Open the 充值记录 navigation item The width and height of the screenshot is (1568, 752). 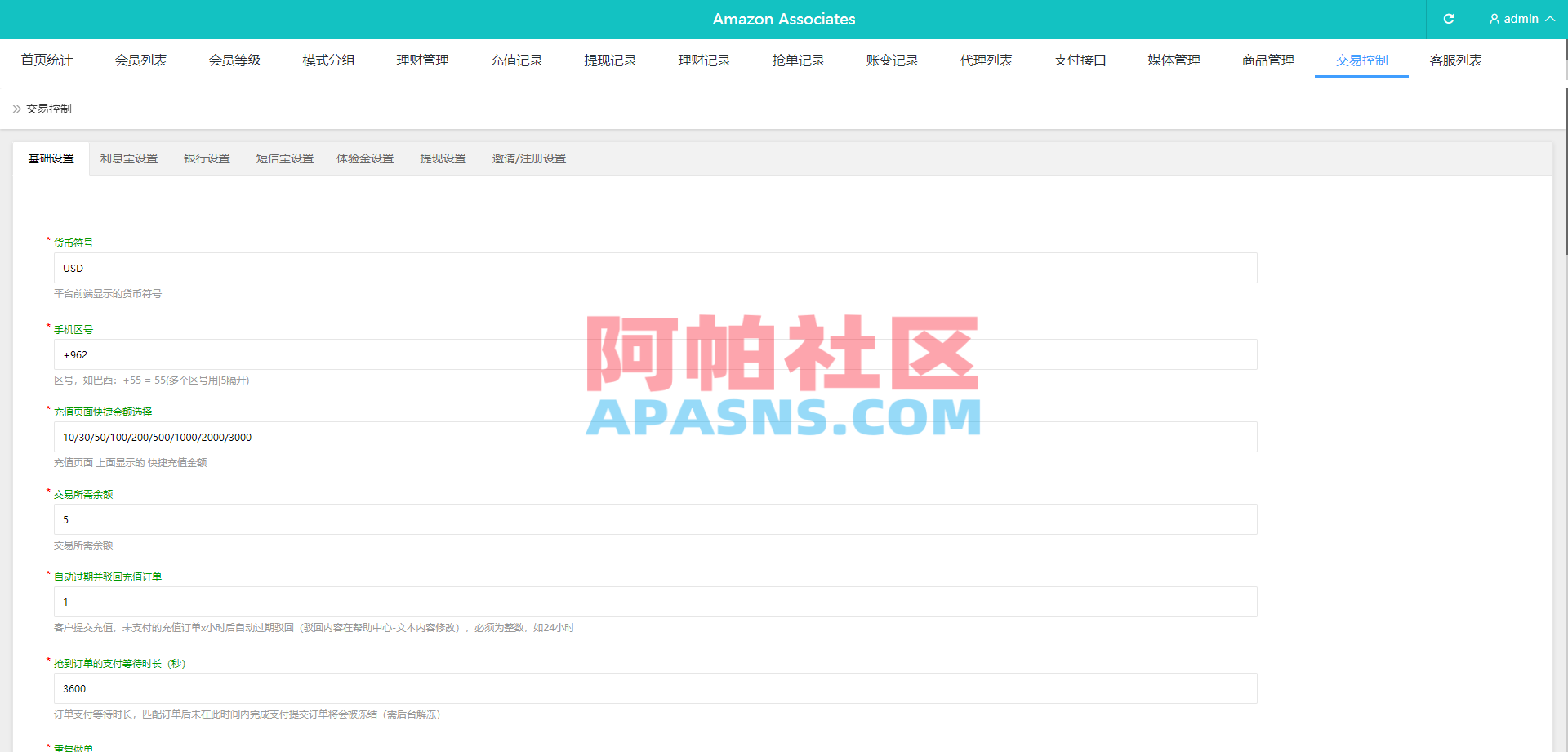point(516,60)
